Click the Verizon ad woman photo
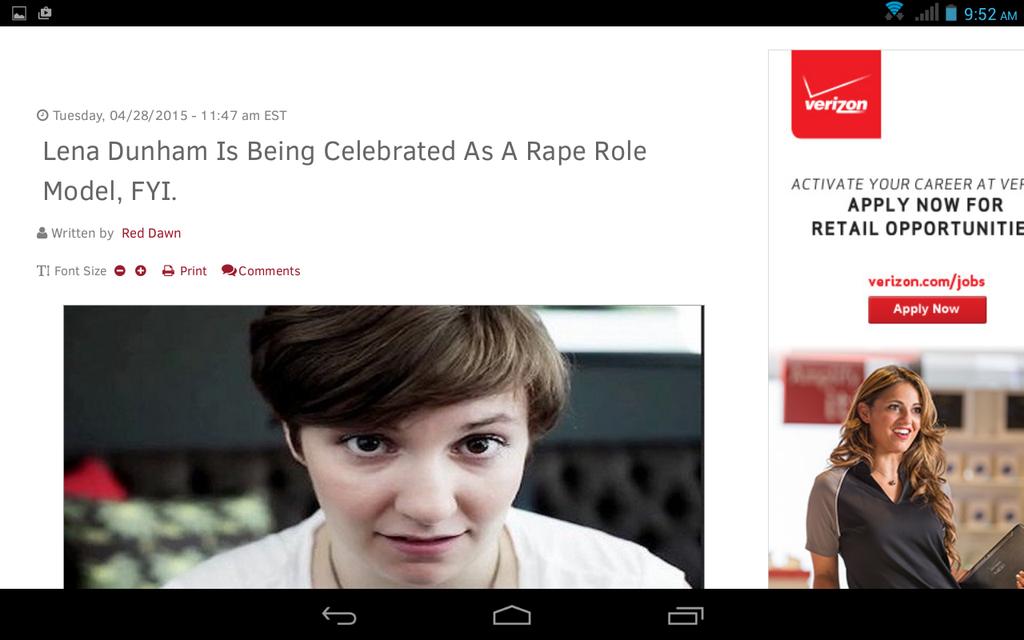This screenshot has width=1024, height=640. pos(897,470)
